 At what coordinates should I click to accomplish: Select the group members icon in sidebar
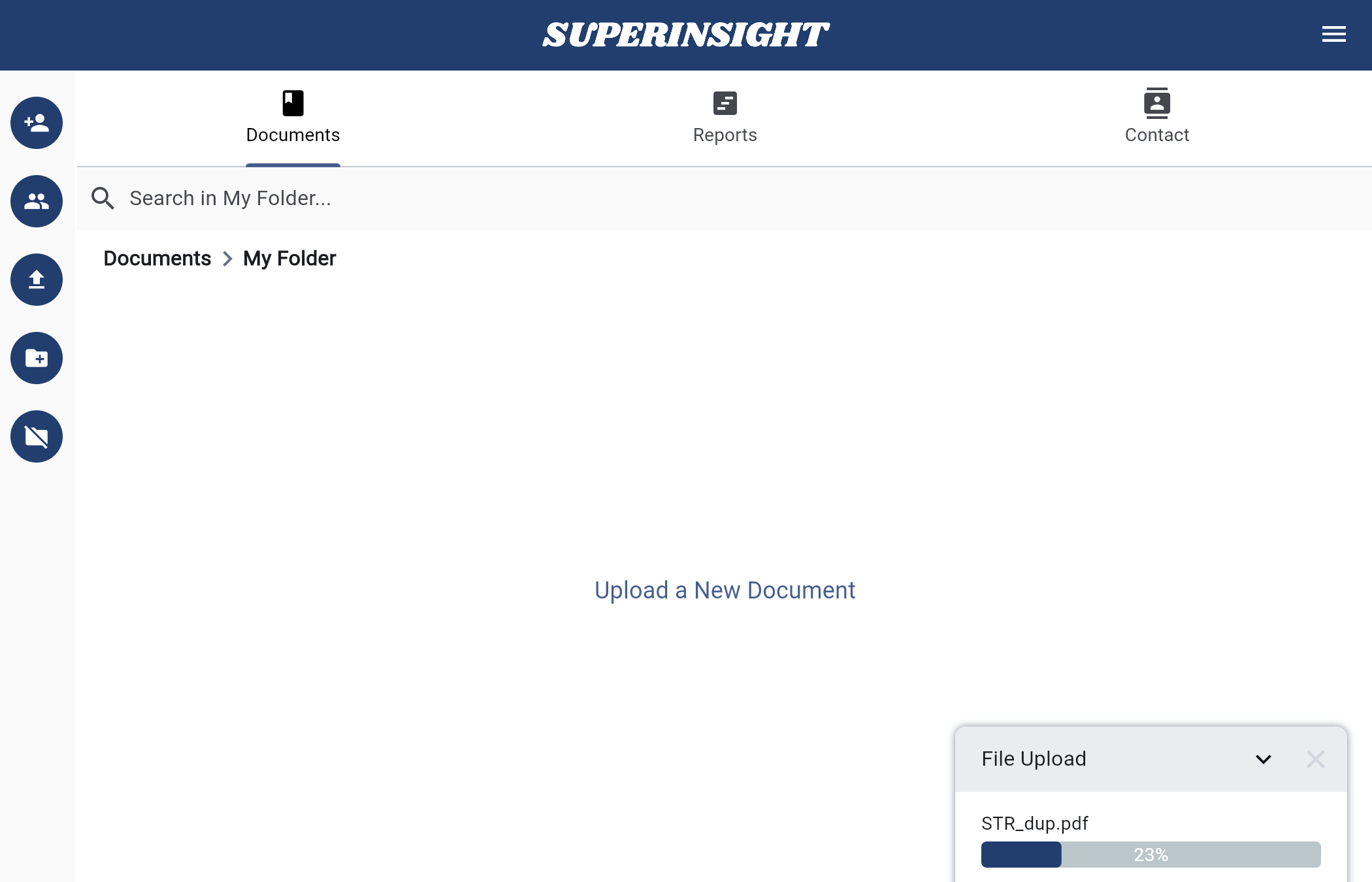point(36,200)
